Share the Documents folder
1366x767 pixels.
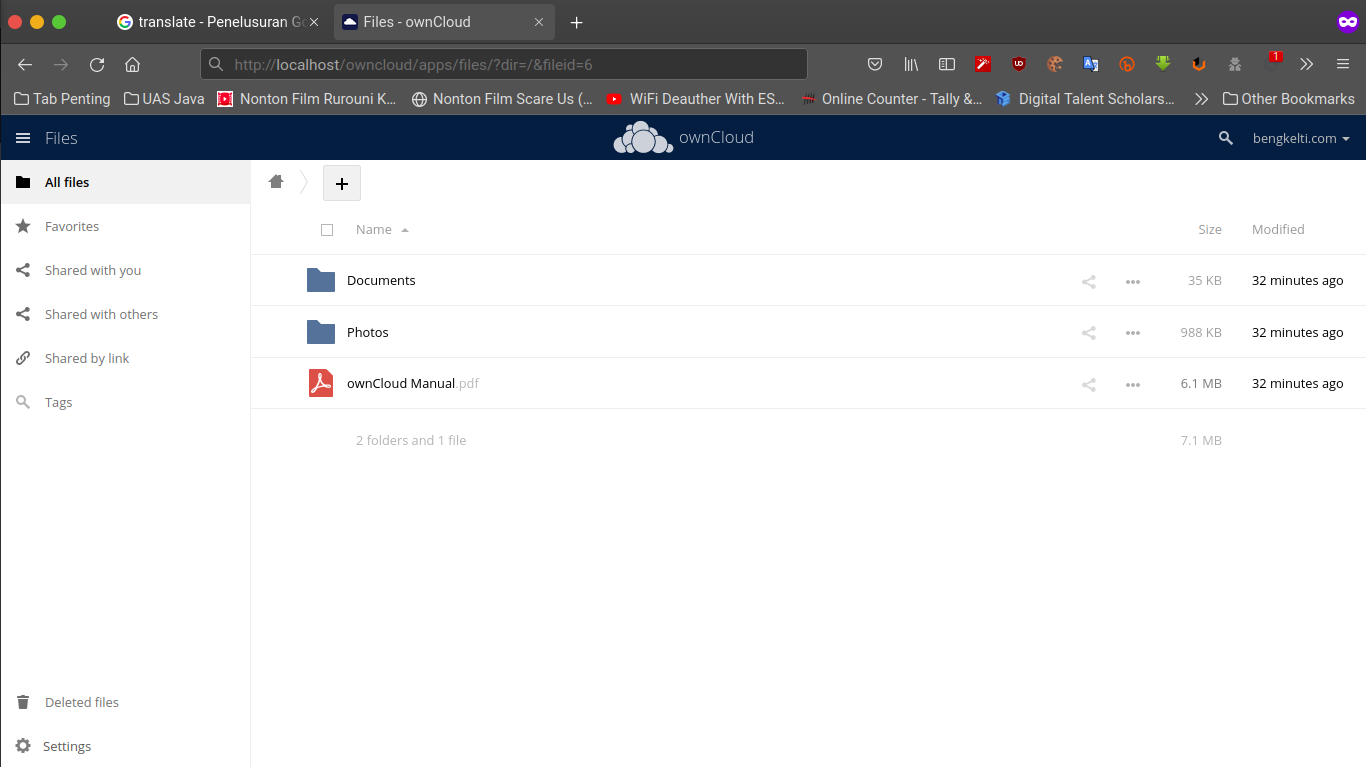coord(1089,282)
